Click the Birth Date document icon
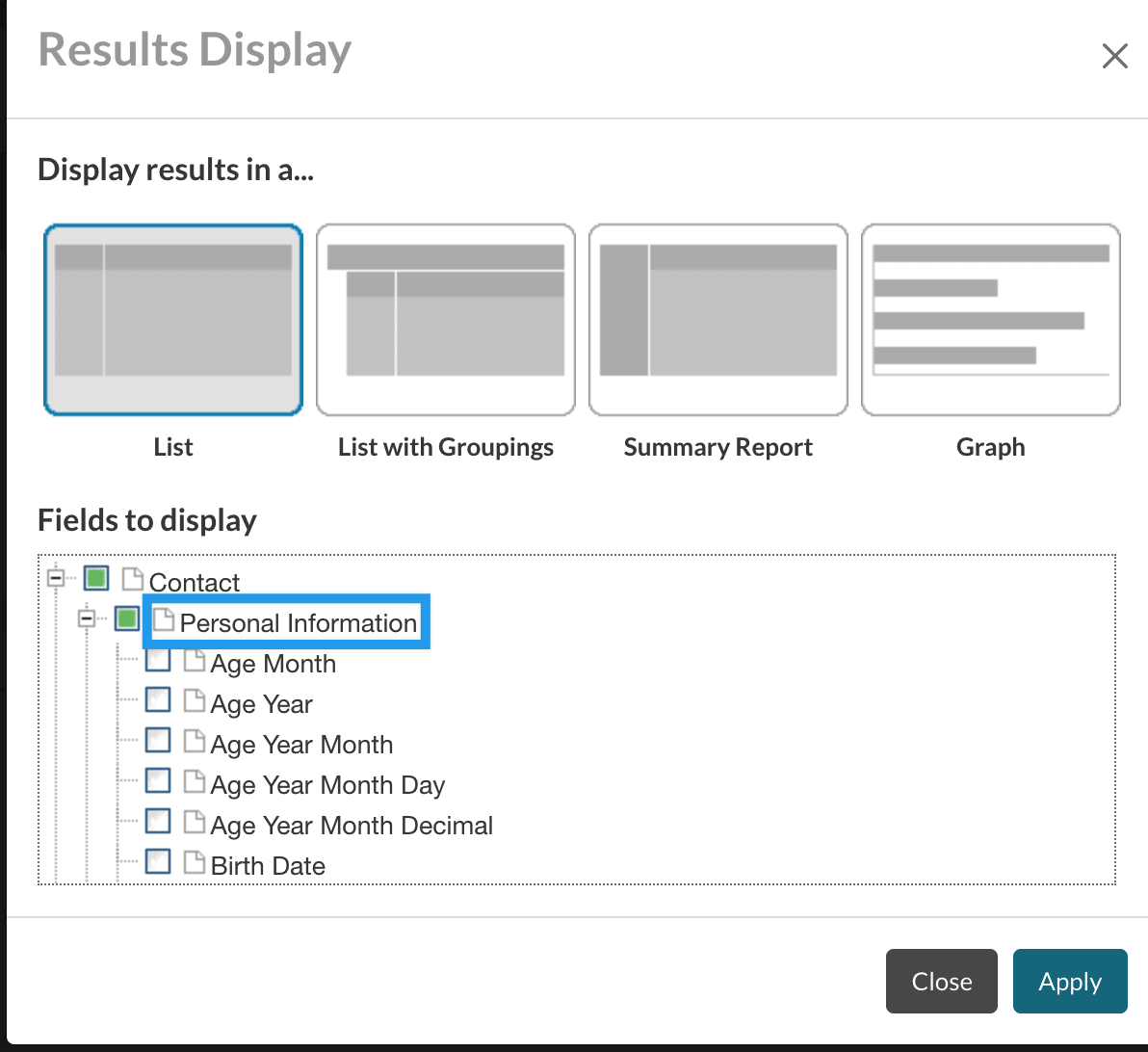The height and width of the screenshot is (1052, 1148). (x=195, y=863)
